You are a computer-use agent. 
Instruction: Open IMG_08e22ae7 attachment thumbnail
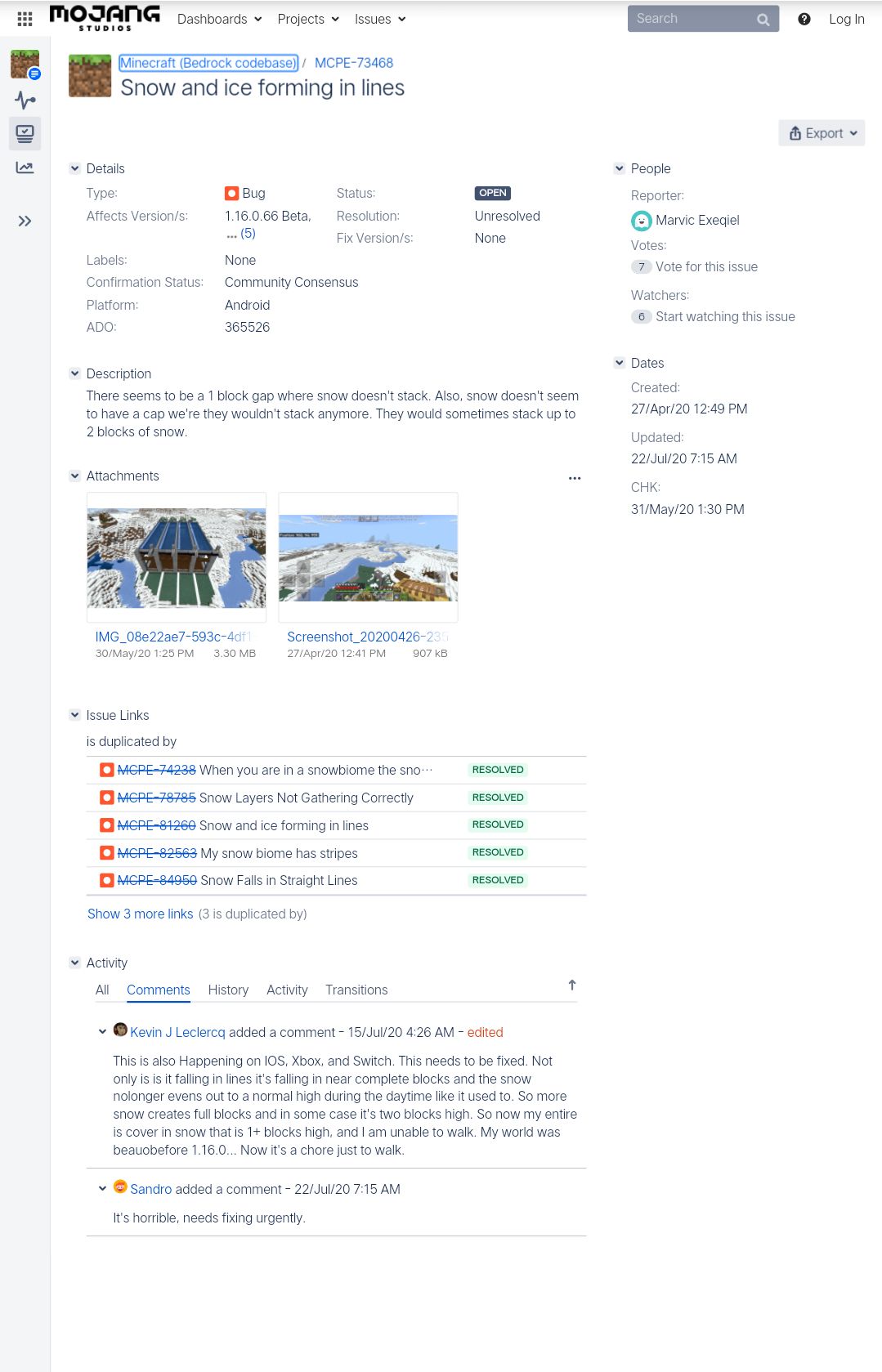177,558
